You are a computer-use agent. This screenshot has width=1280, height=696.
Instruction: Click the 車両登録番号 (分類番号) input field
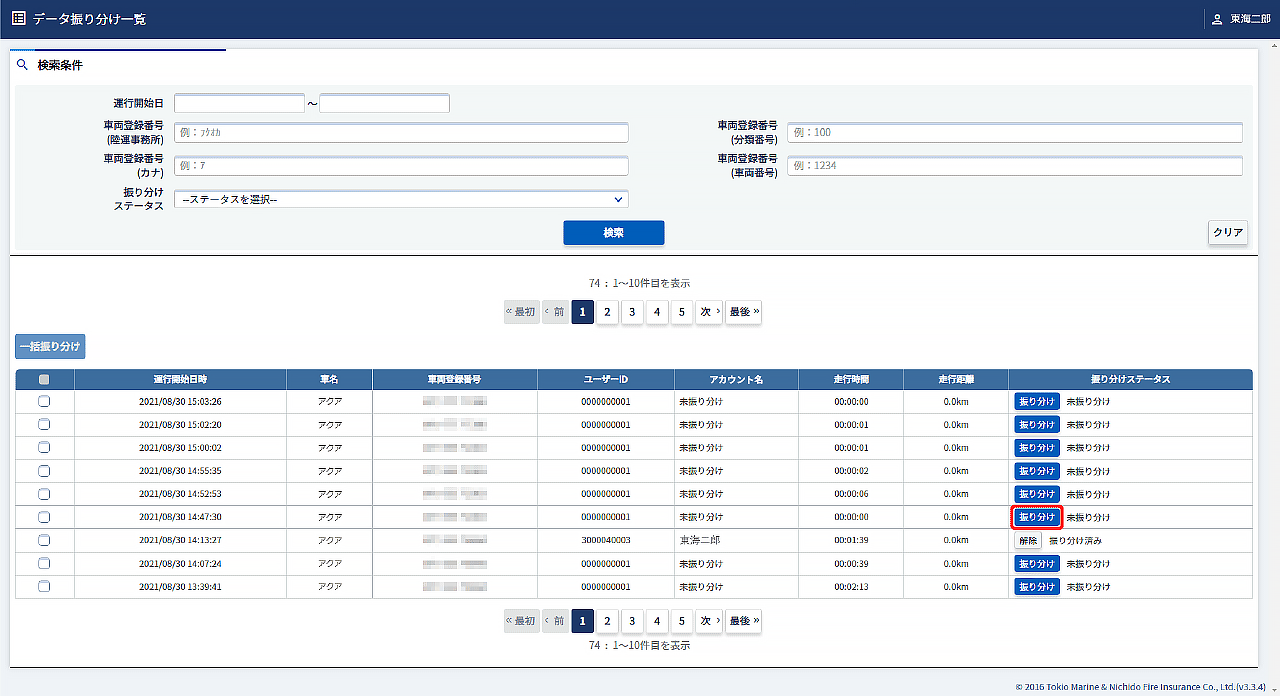pos(1014,133)
